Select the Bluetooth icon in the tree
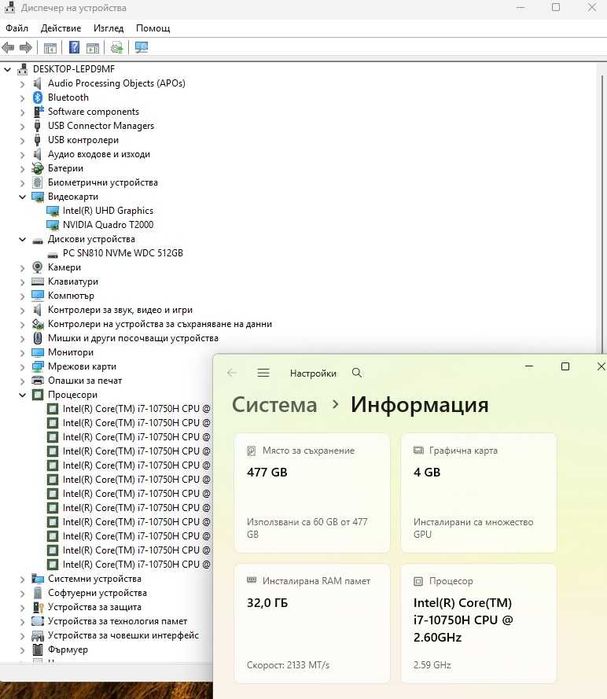The image size is (607, 699). pyautogui.click(x=38, y=97)
